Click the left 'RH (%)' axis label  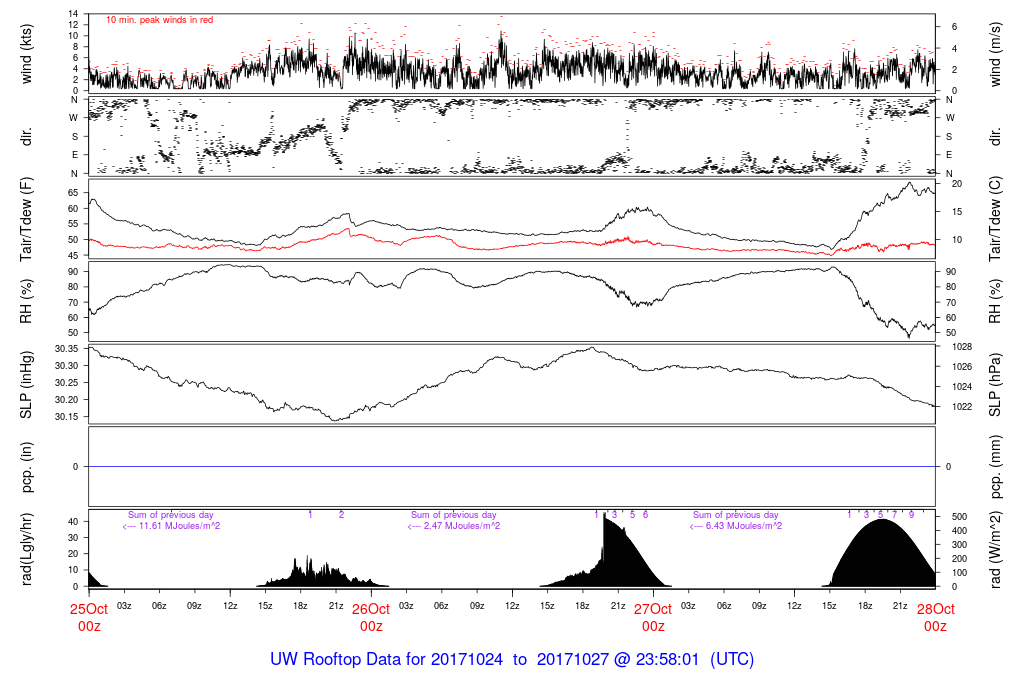pos(26,302)
